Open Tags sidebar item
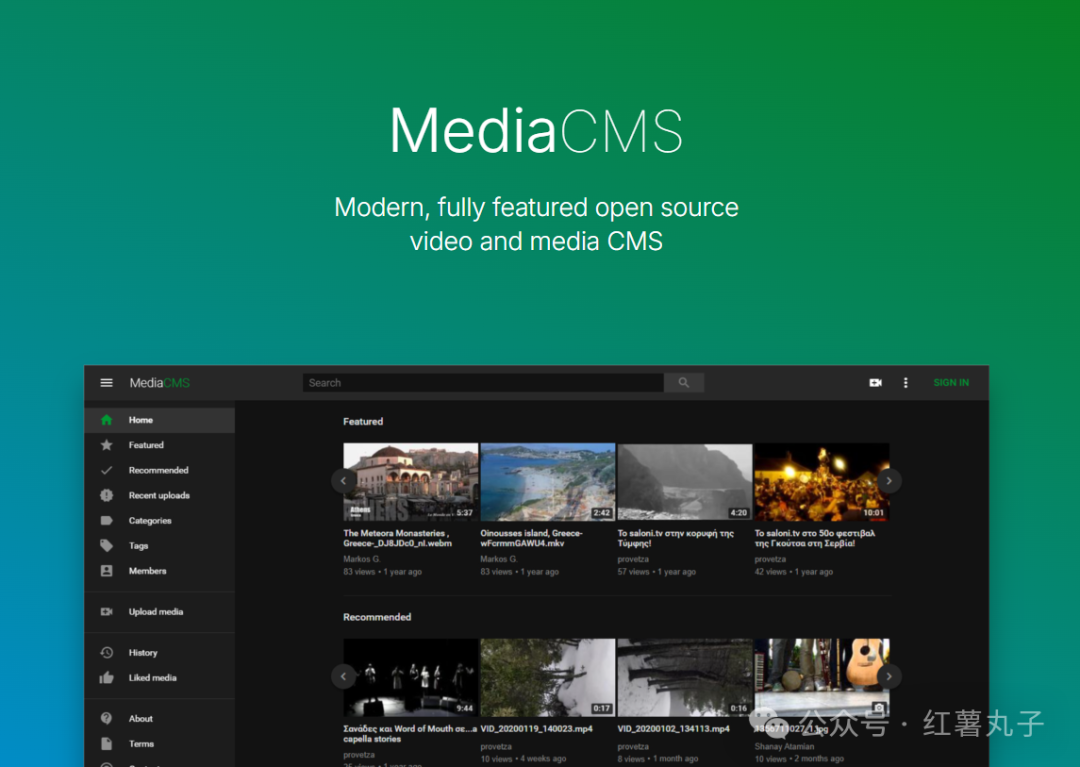1080x767 pixels. tap(160, 545)
